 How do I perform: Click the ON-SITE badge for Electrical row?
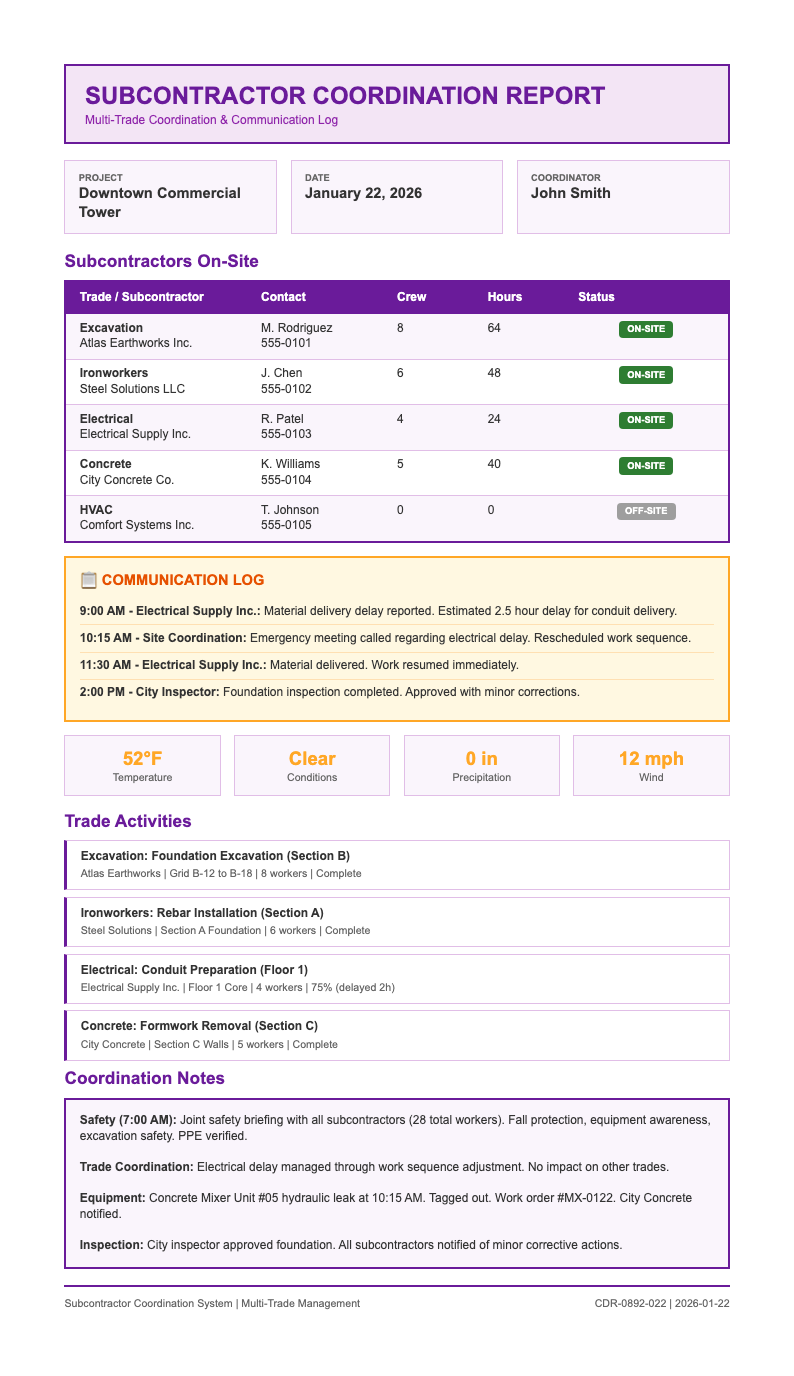[x=645, y=420]
